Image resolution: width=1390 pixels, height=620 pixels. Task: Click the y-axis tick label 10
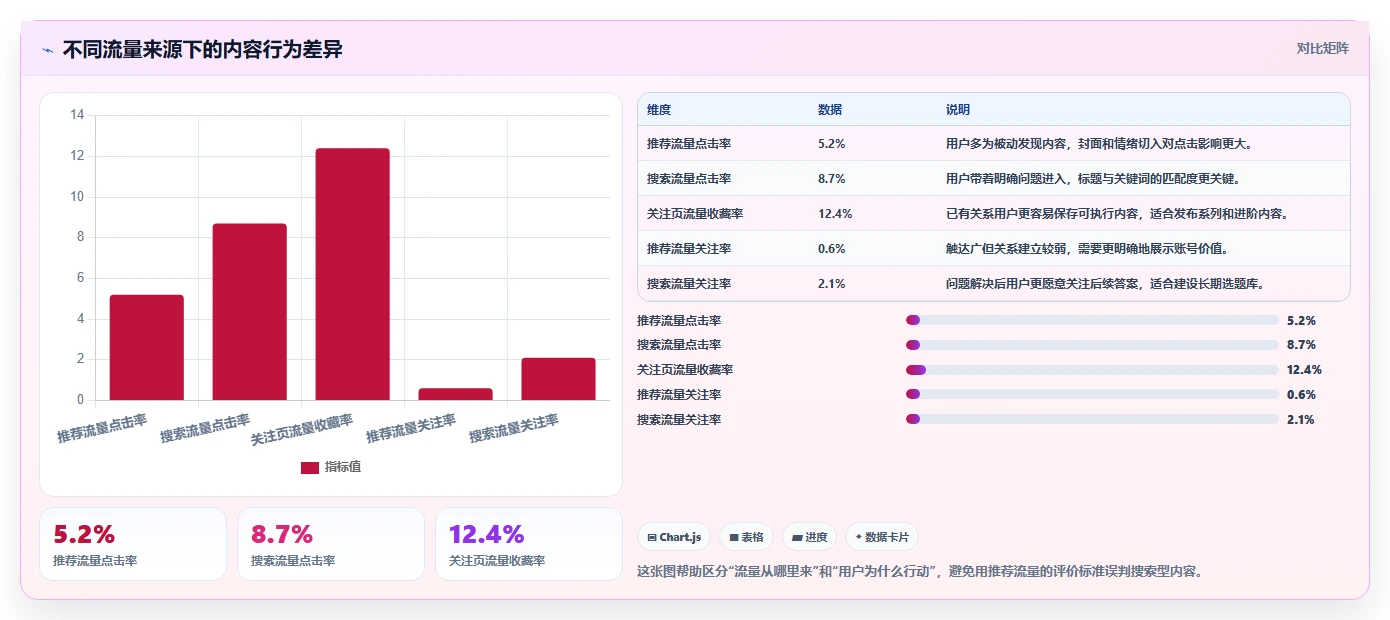(x=77, y=197)
